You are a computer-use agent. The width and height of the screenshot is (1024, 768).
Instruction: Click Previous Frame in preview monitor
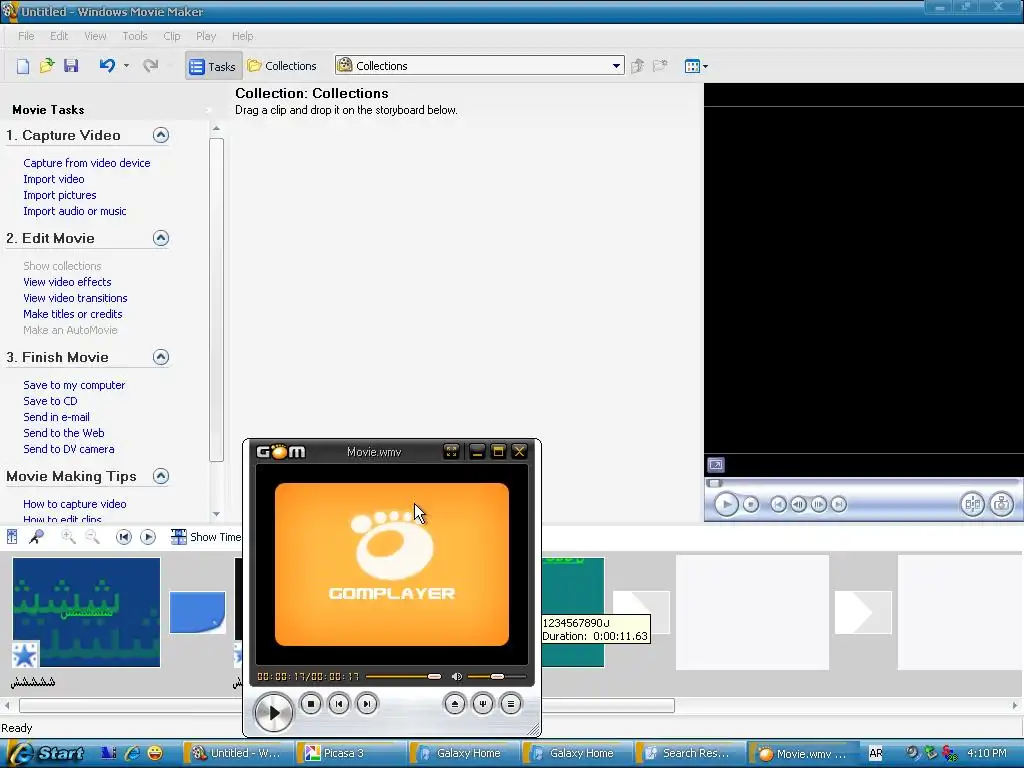(x=798, y=504)
